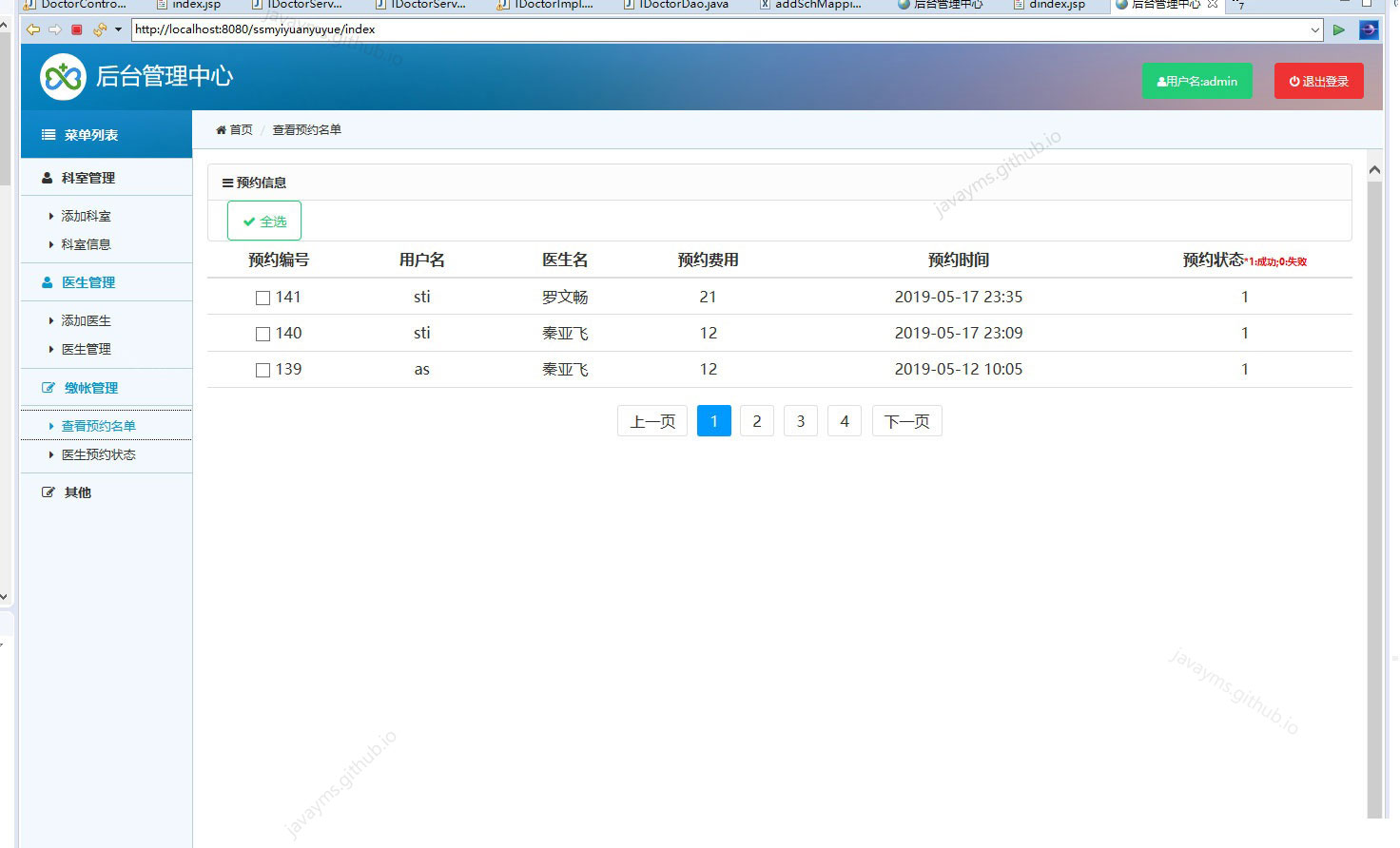Tick the checkbox for appointment 139
Image resolution: width=1400 pixels, height=848 pixels.
(x=263, y=370)
